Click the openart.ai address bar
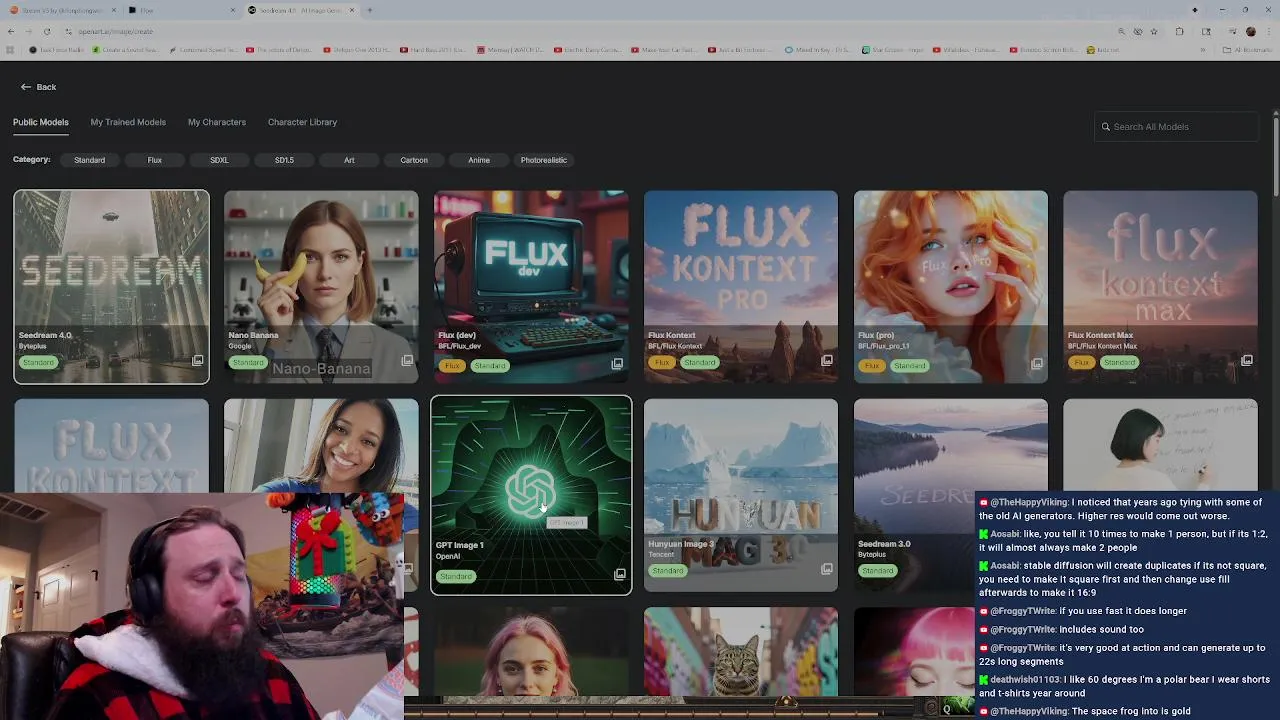The width and height of the screenshot is (1280, 720). pos(590,31)
